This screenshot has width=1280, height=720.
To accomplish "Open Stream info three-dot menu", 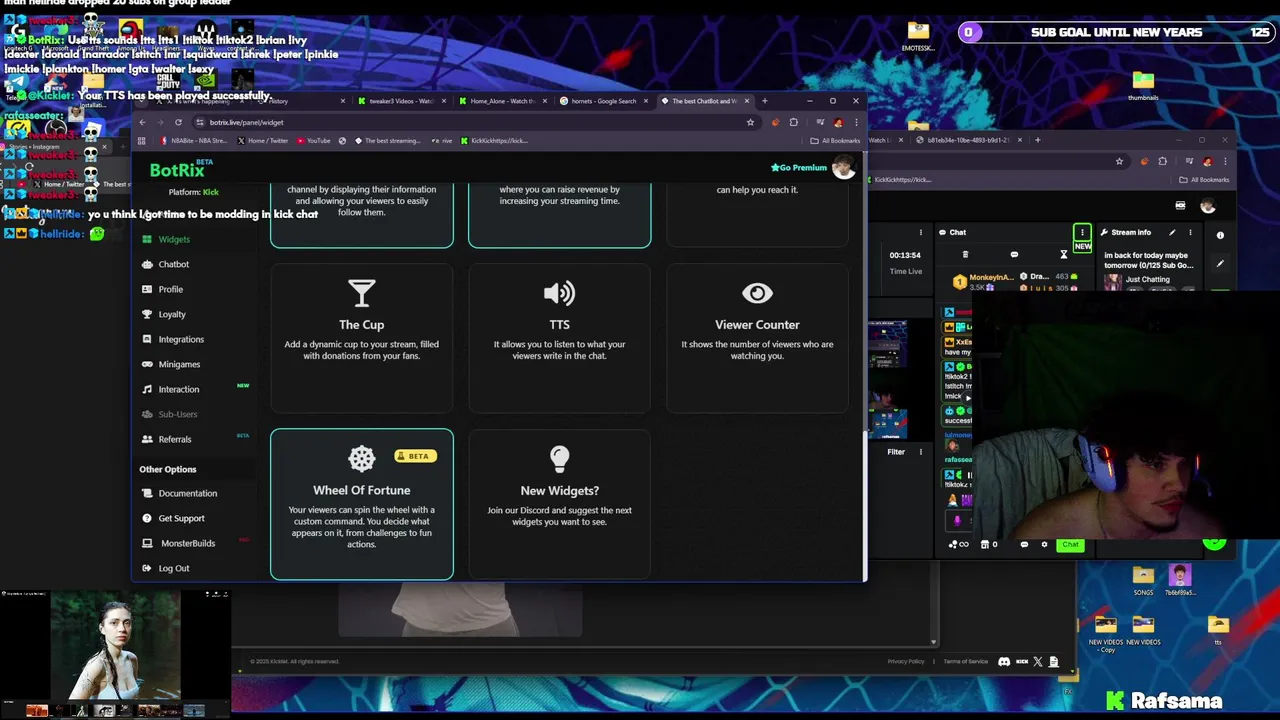I will tap(1190, 232).
